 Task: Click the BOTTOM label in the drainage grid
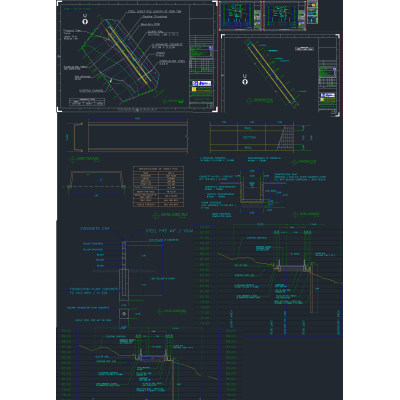coord(249,137)
